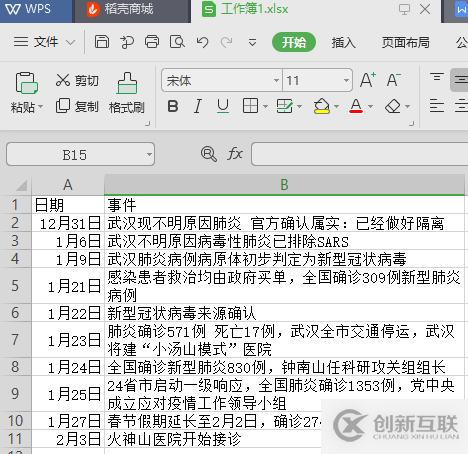The width and height of the screenshot is (468, 454).
Task: Click the middle align icon
Action: [x=460, y=80]
